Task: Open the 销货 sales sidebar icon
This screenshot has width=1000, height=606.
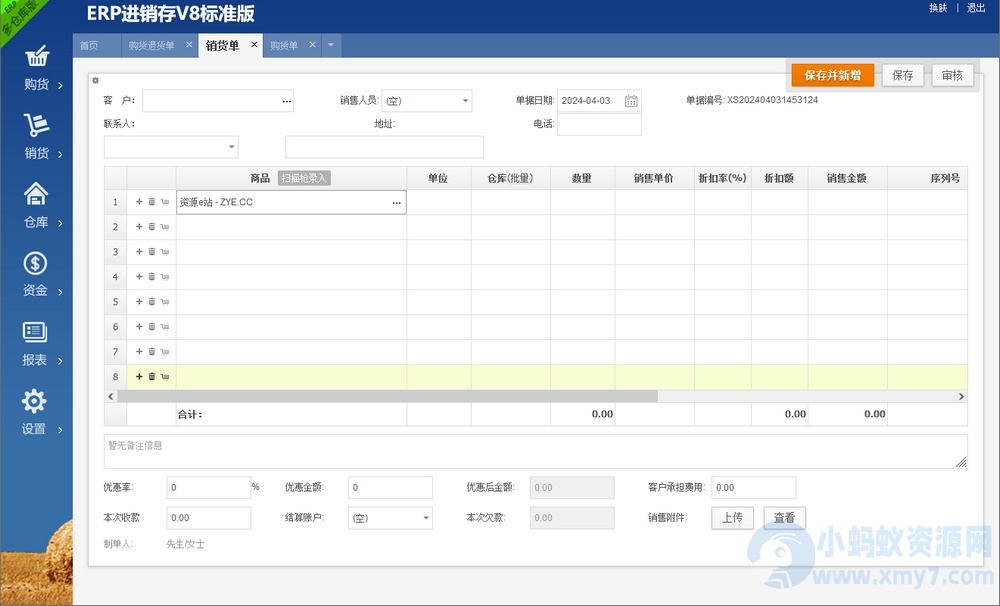Action: 36,125
